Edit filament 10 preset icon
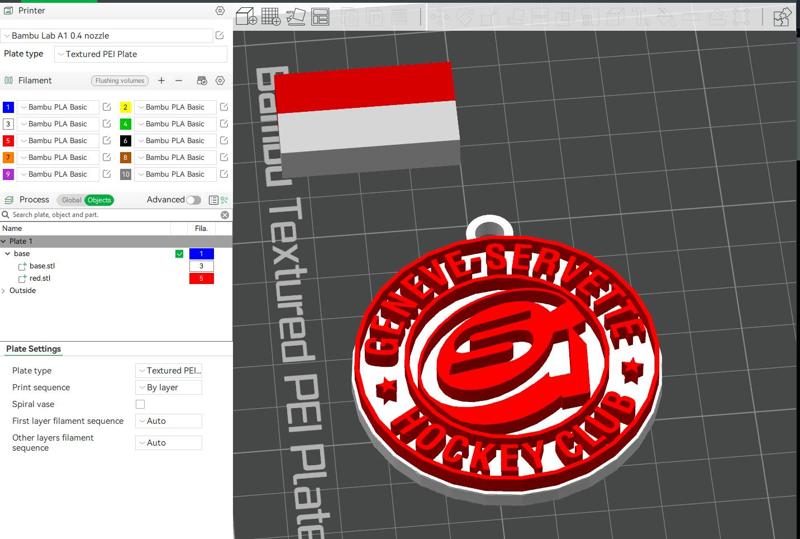 pos(223,174)
